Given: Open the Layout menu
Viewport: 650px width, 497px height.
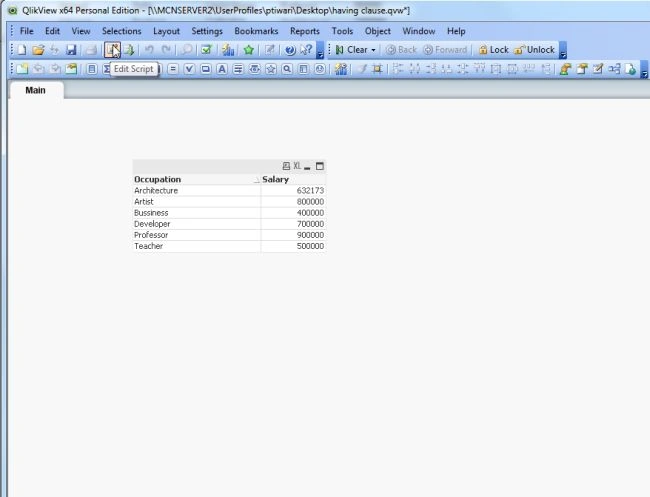Looking at the screenshot, I should tap(166, 31).
